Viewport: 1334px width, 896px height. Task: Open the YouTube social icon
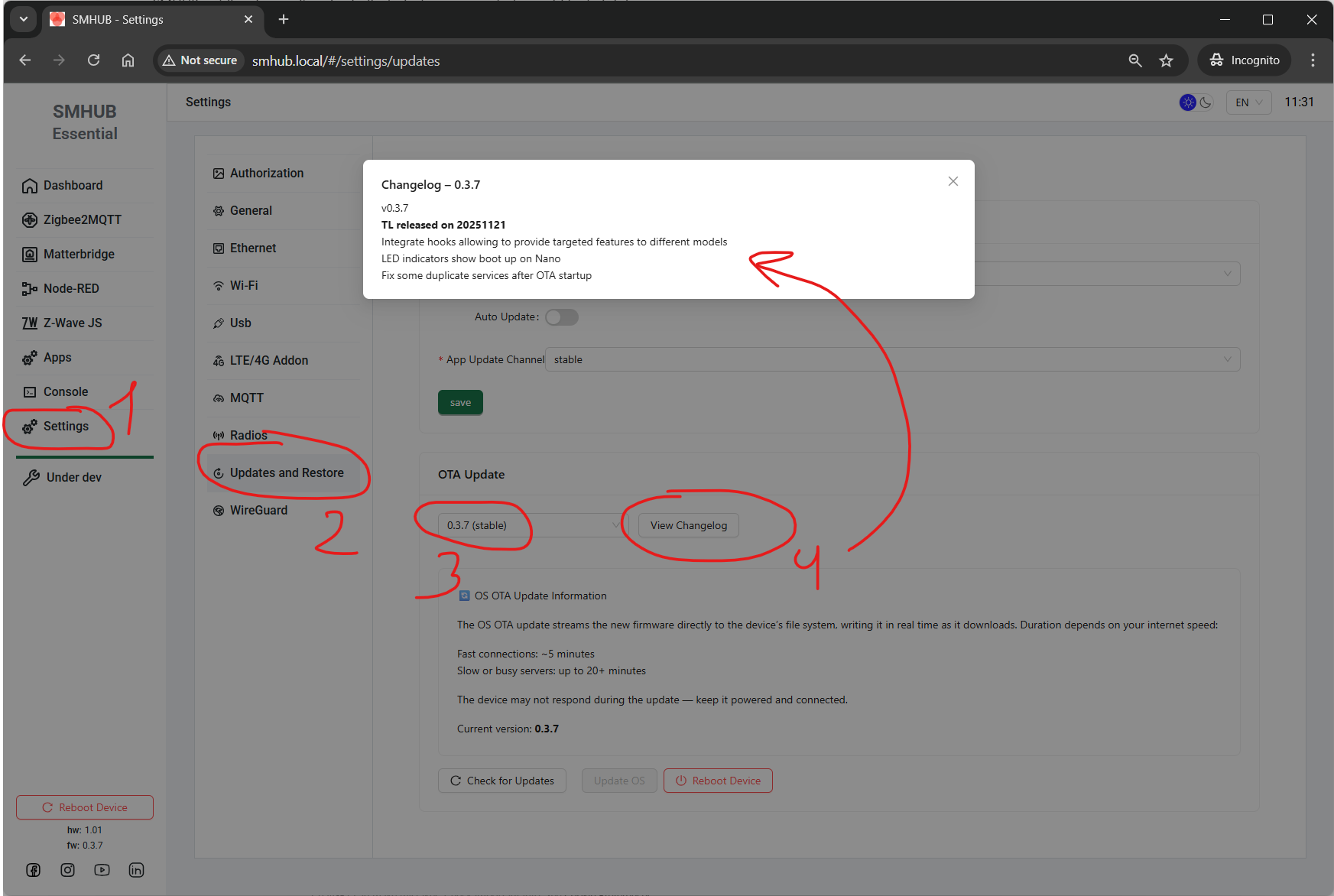click(x=102, y=870)
